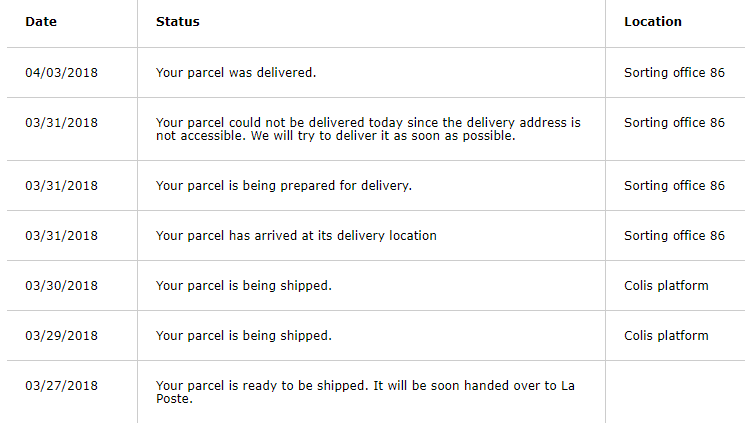Viewport: 745px width, 429px height.
Task: Click Sorting office 86 in the prepared-for-delivery row
Action: click(x=674, y=186)
